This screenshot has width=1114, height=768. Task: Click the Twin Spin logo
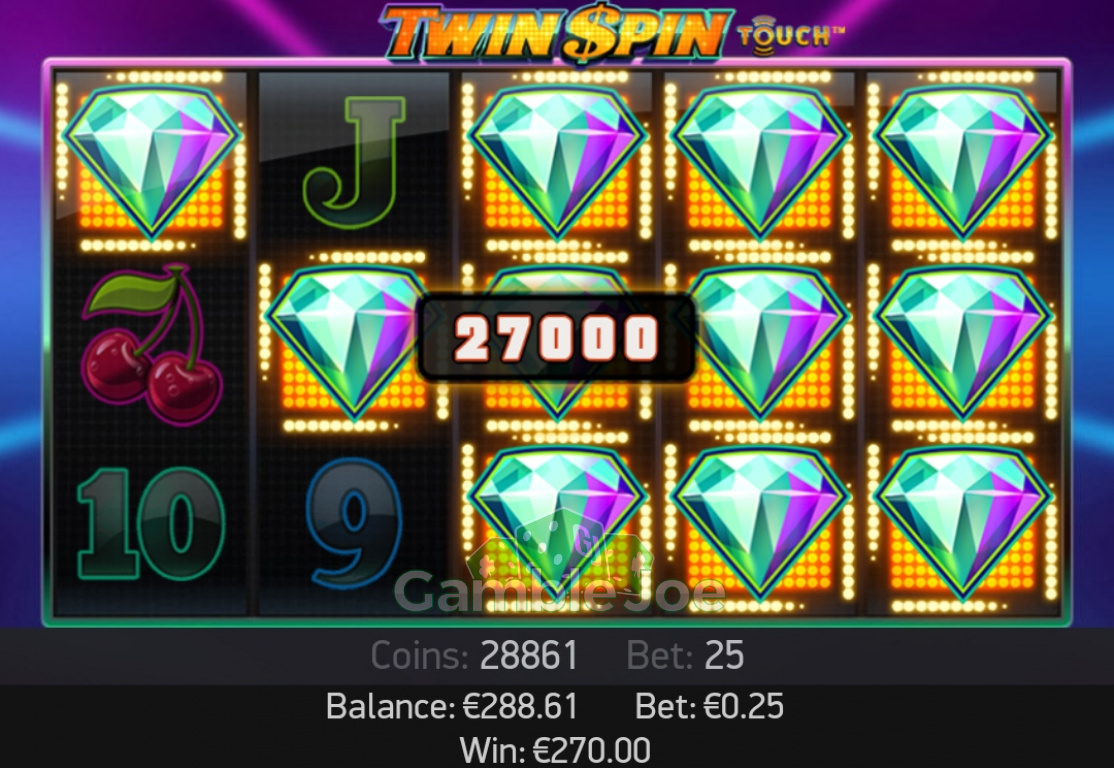click(x=556, y=33)
